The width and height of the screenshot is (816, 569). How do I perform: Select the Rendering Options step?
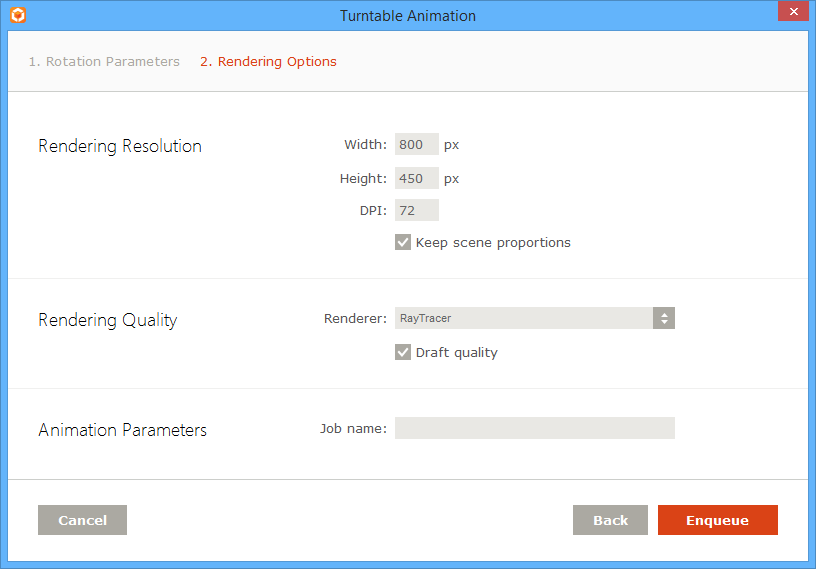click(x=268, y=61)
